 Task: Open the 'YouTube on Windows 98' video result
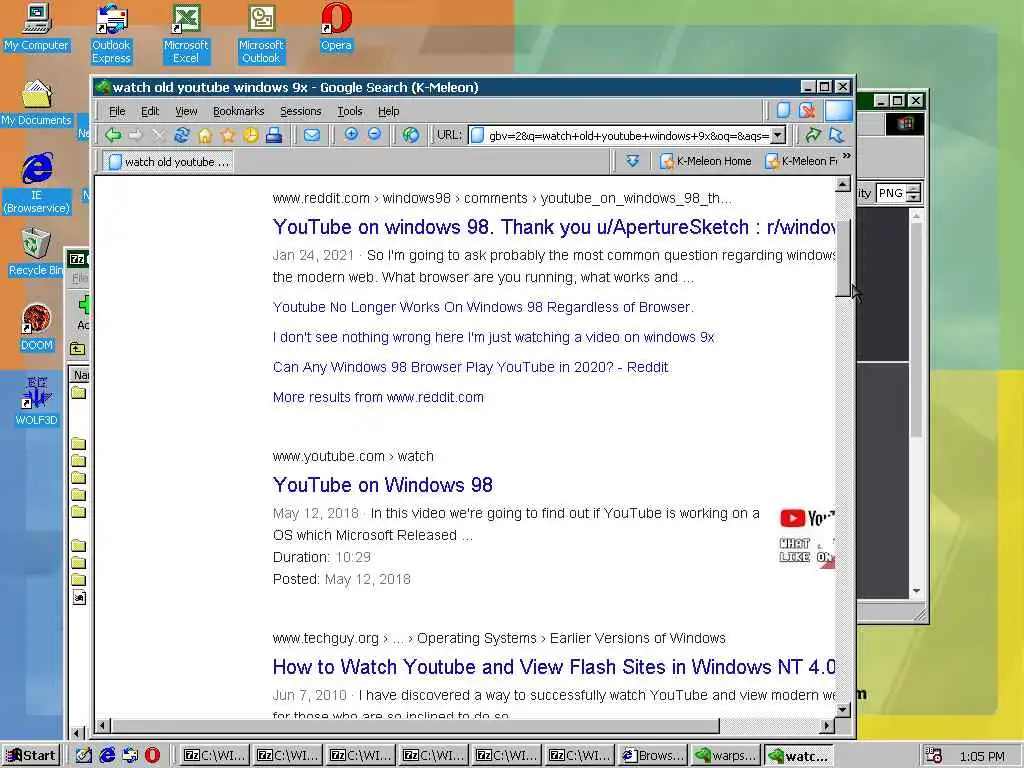coord(383,485)
